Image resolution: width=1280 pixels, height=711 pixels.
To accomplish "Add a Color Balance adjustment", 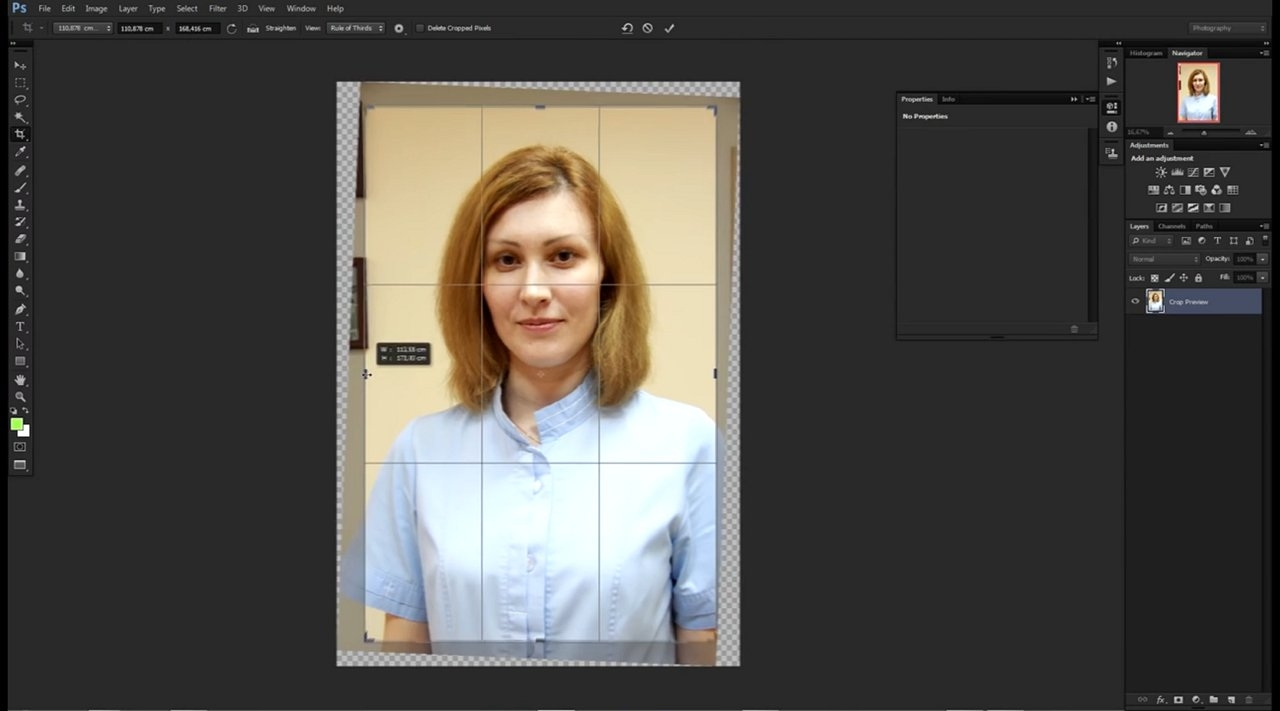I will click(1169, 190).
